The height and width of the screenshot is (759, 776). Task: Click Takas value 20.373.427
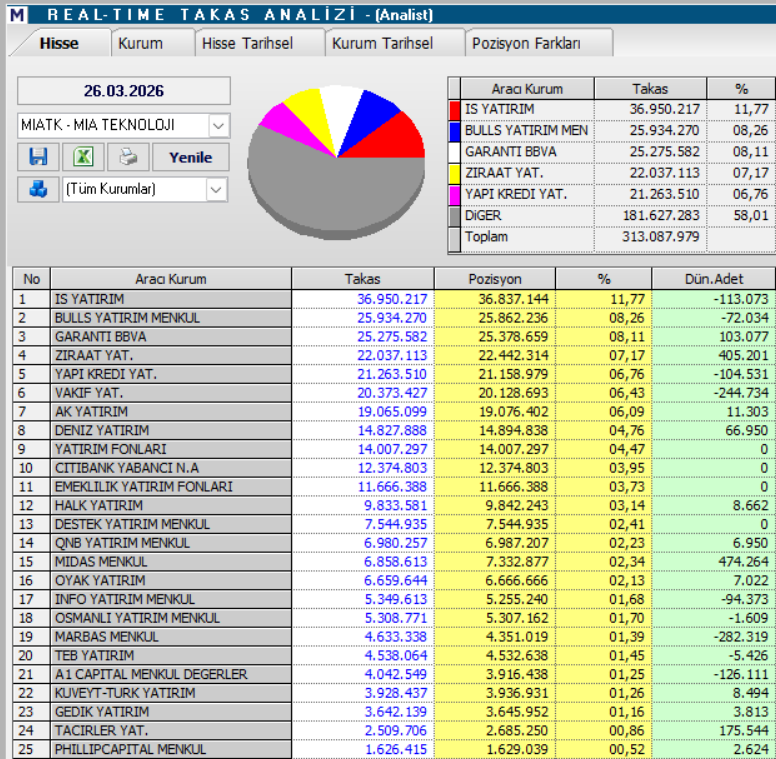coord(392,393)
